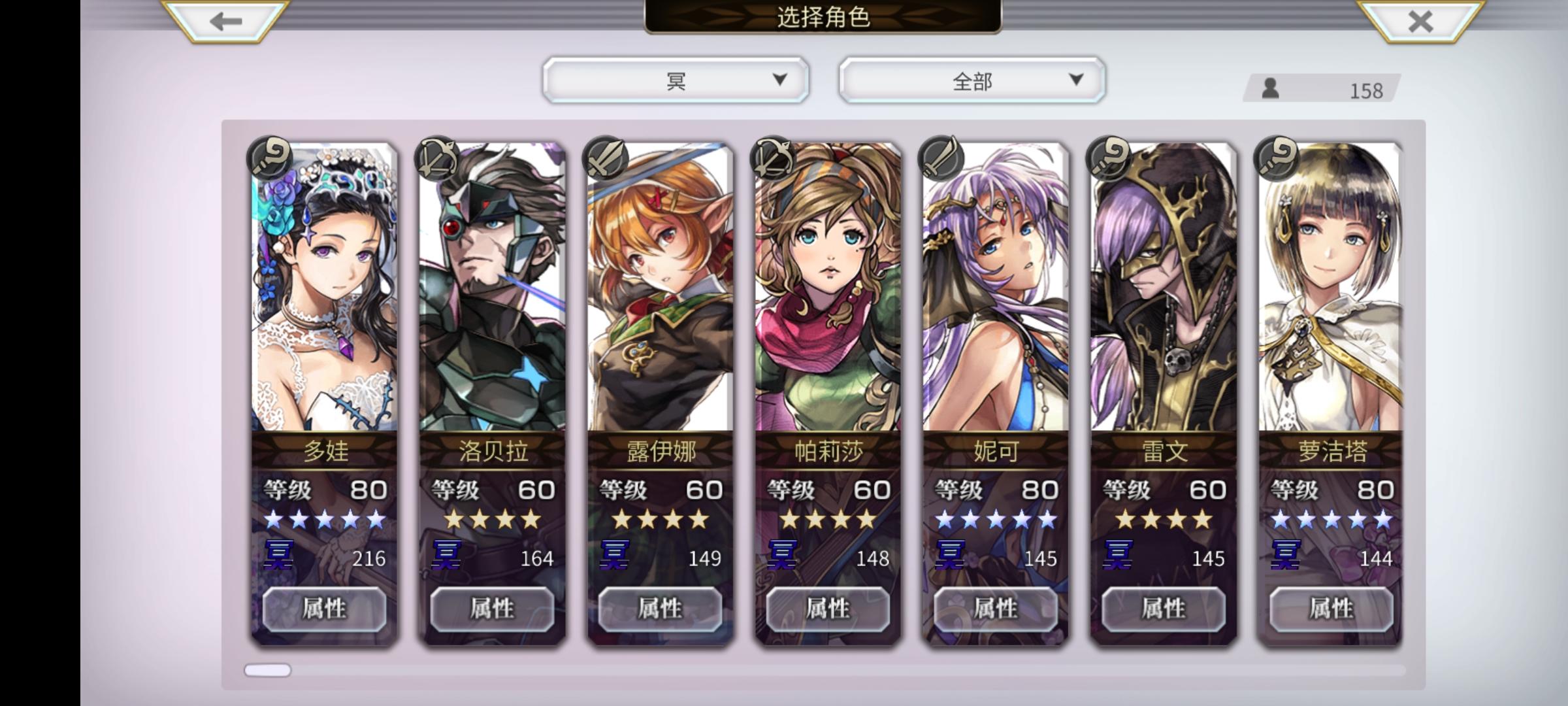The height and width of the screenshot is (706, 1568).
Task: Click the staff class icon on 萝洁塔's card
Action: pos(1277,158)
